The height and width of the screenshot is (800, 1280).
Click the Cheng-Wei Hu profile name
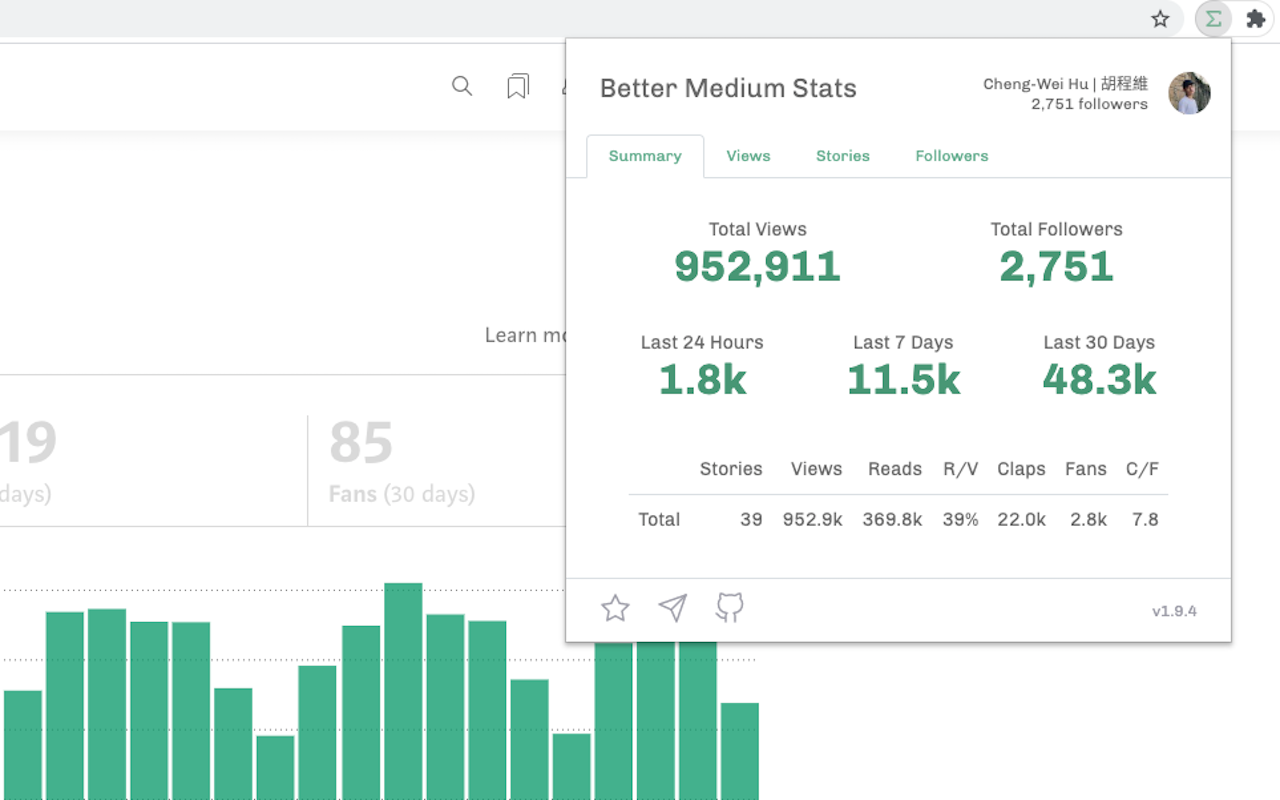tap(1065, 84)
